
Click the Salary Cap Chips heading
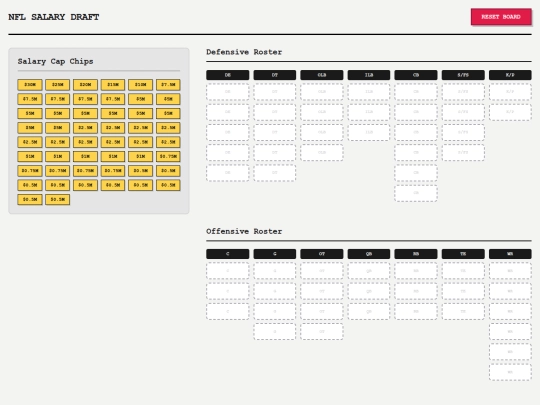[55, 61]
